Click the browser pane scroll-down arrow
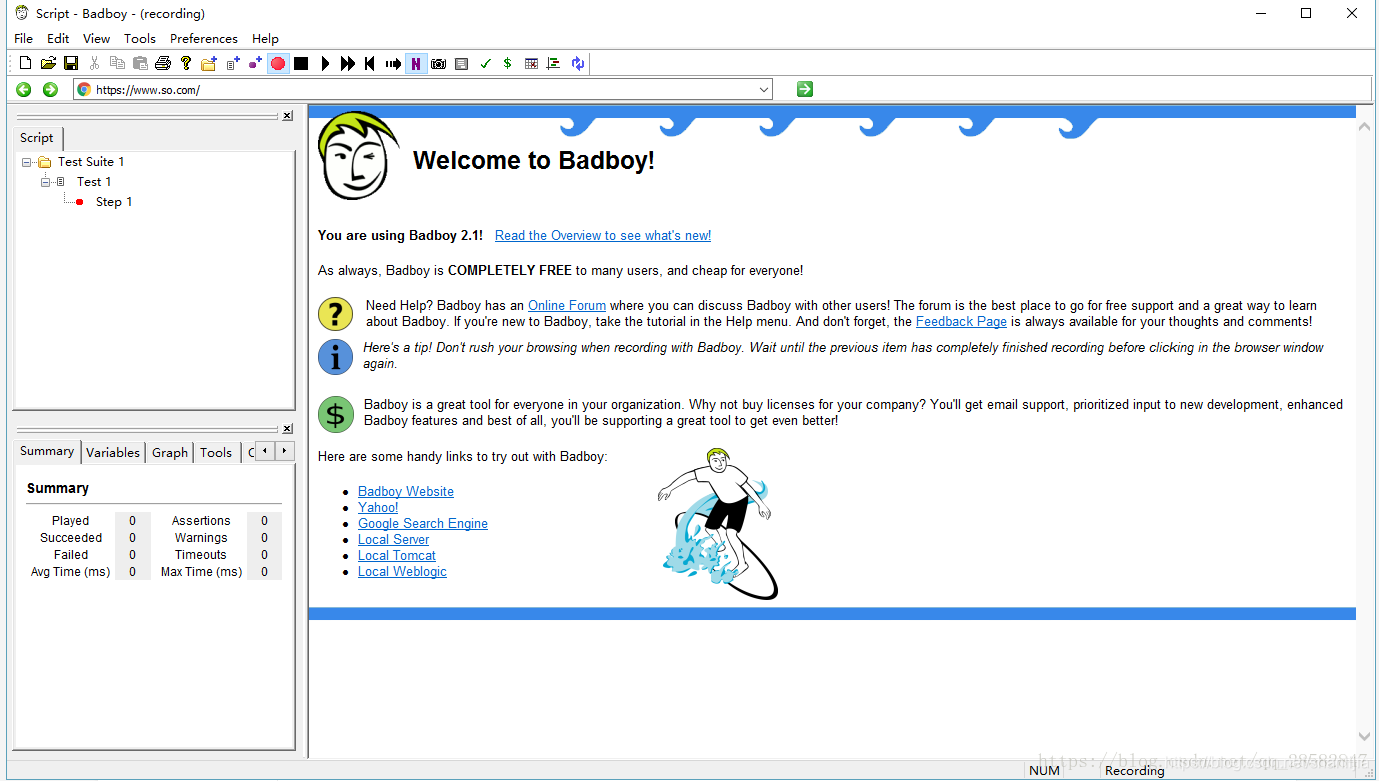 [x=1365, y=737]
